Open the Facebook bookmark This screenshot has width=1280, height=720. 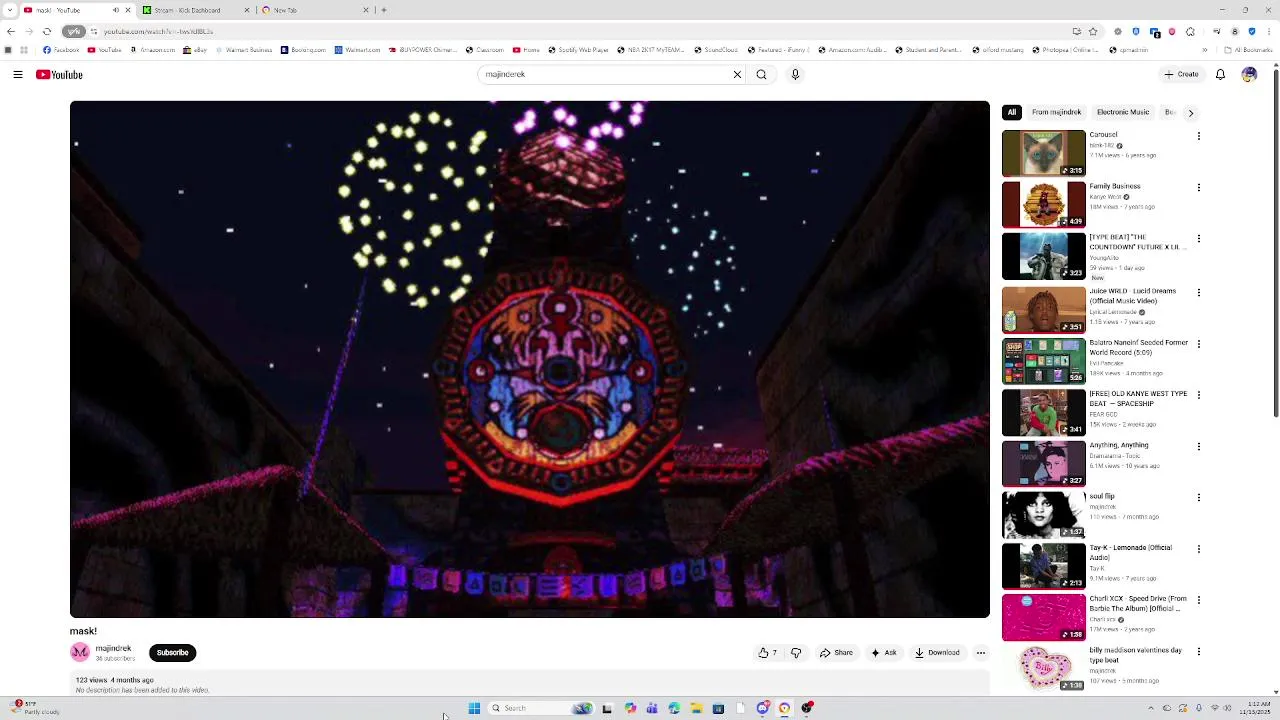pos(61,50)
